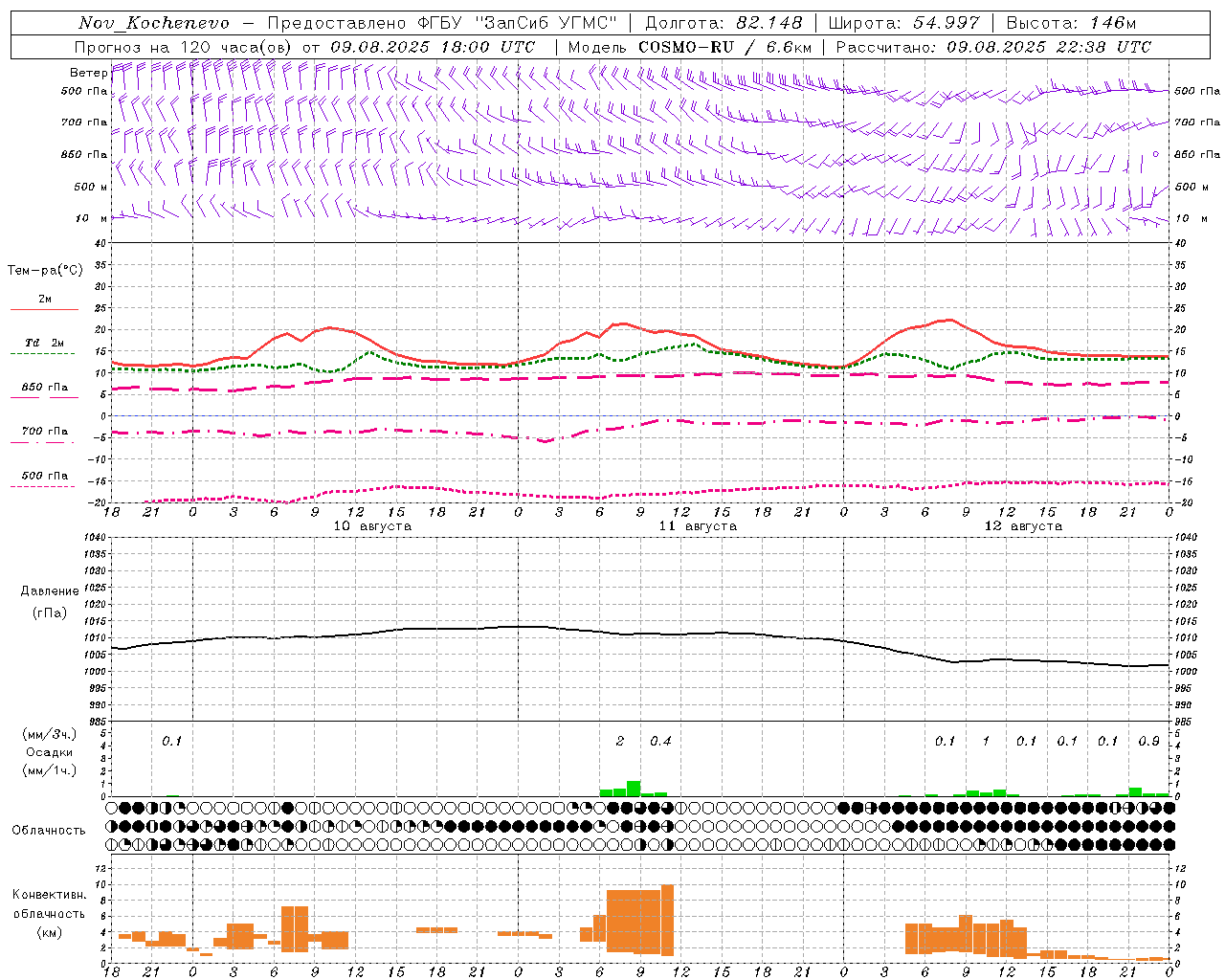Click the '(мм/1ч.)' precipitation unit label
Image resolution: width=1225 pixels, height=980 pixels.
[x=49, y=770]
